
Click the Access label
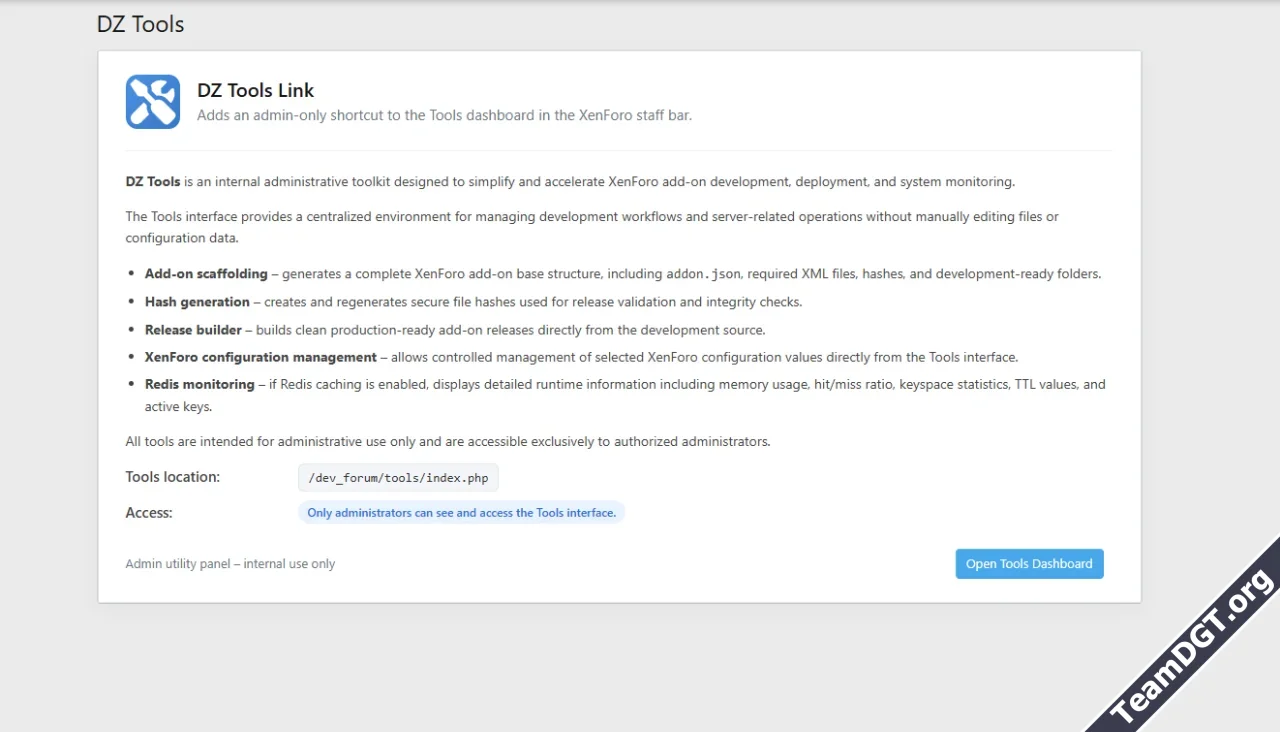coord(148,512)
